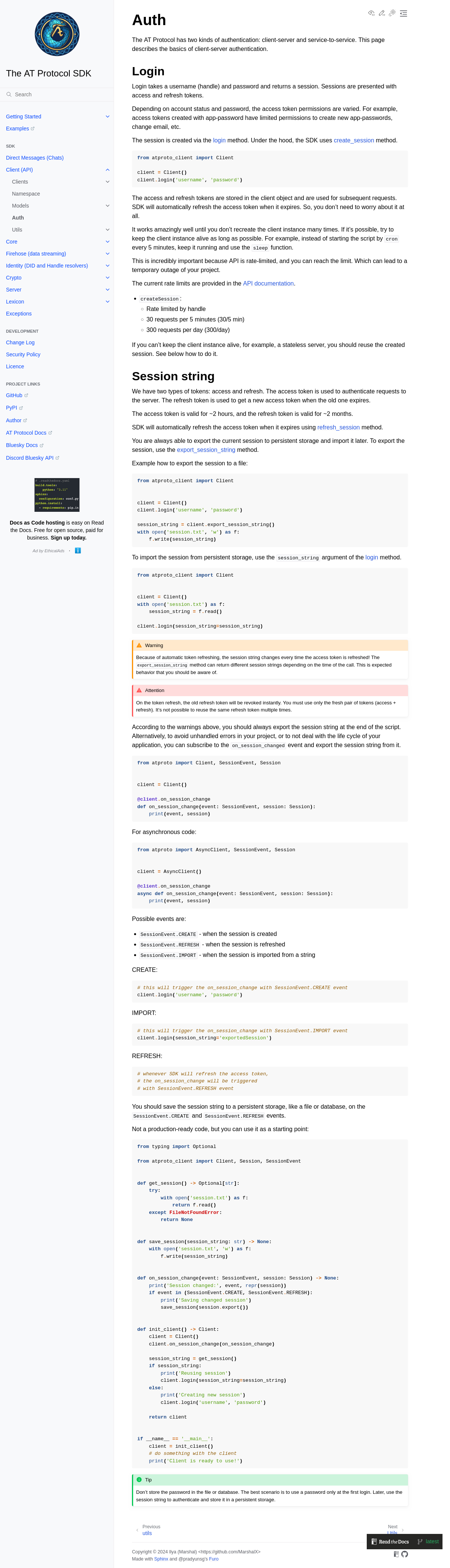Open the Change Log page
The height and width of the screenshot is (1568, 450).
pyautogui.click(x=20, y=343)
